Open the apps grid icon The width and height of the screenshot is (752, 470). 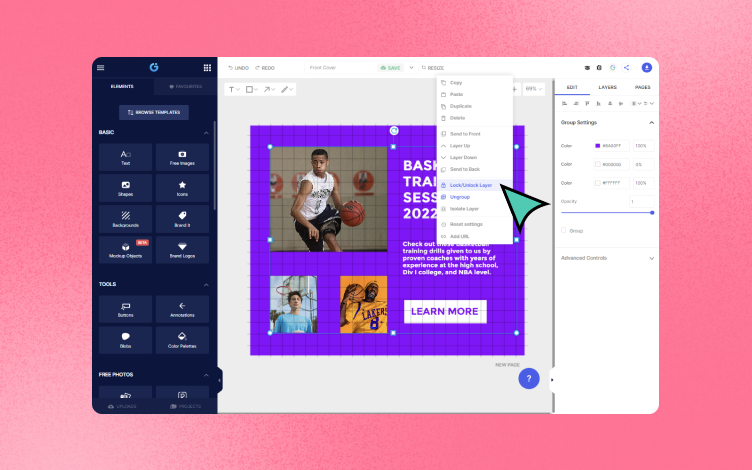pos(207,68)
